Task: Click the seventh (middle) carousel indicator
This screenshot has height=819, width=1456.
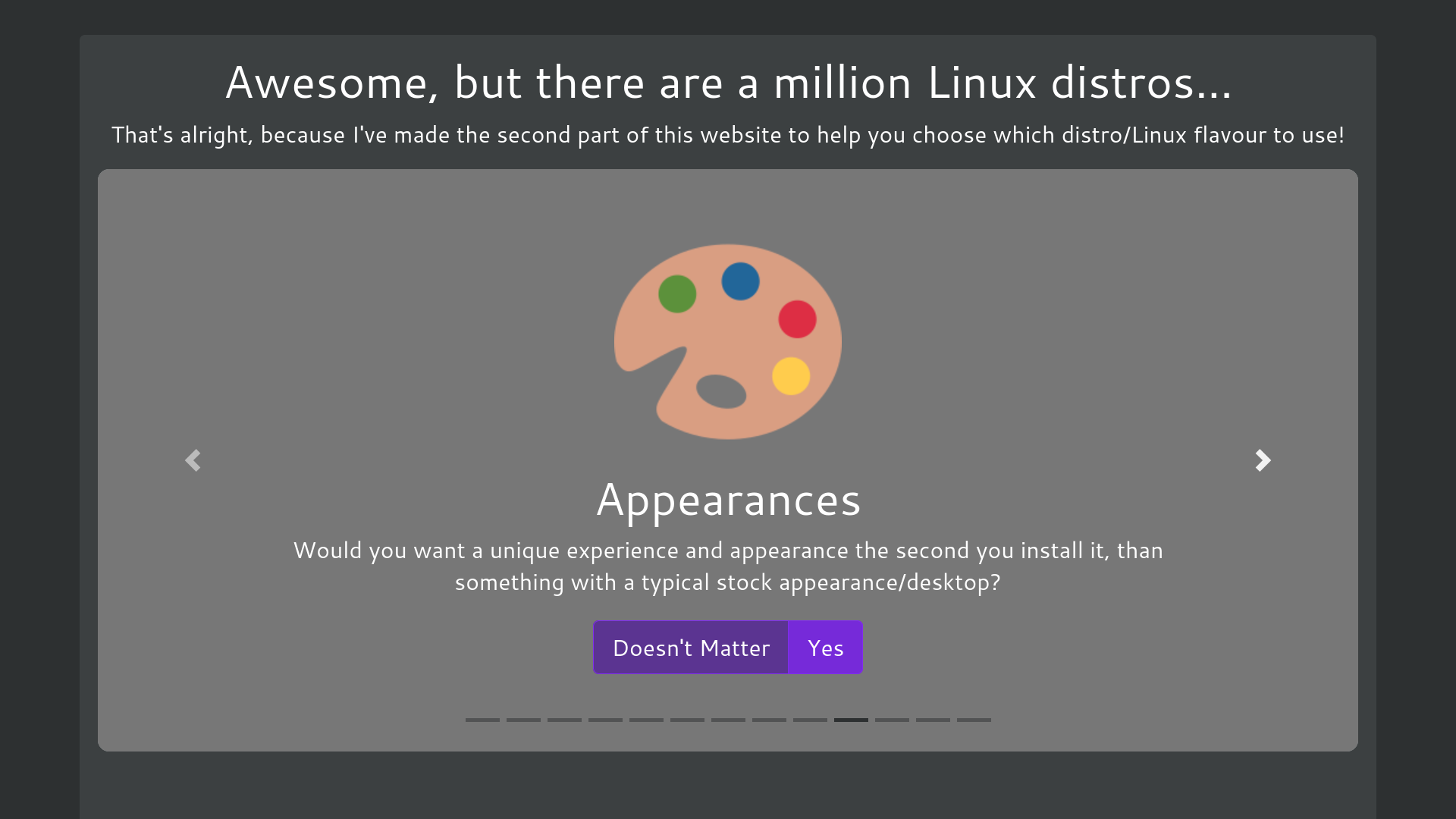Action: pyautogui.click(x=728, y=720)
